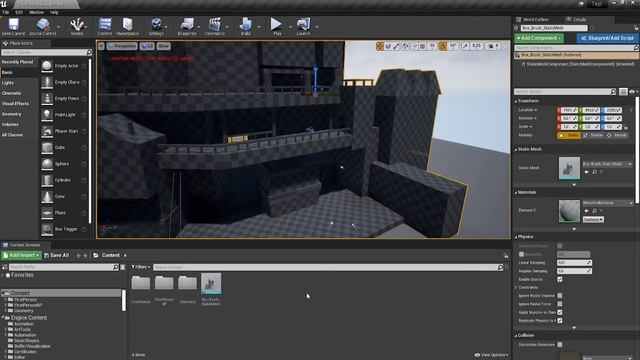Viewport: 640px width, 360px height.
Task: Open the File menu
Action: 6,12
